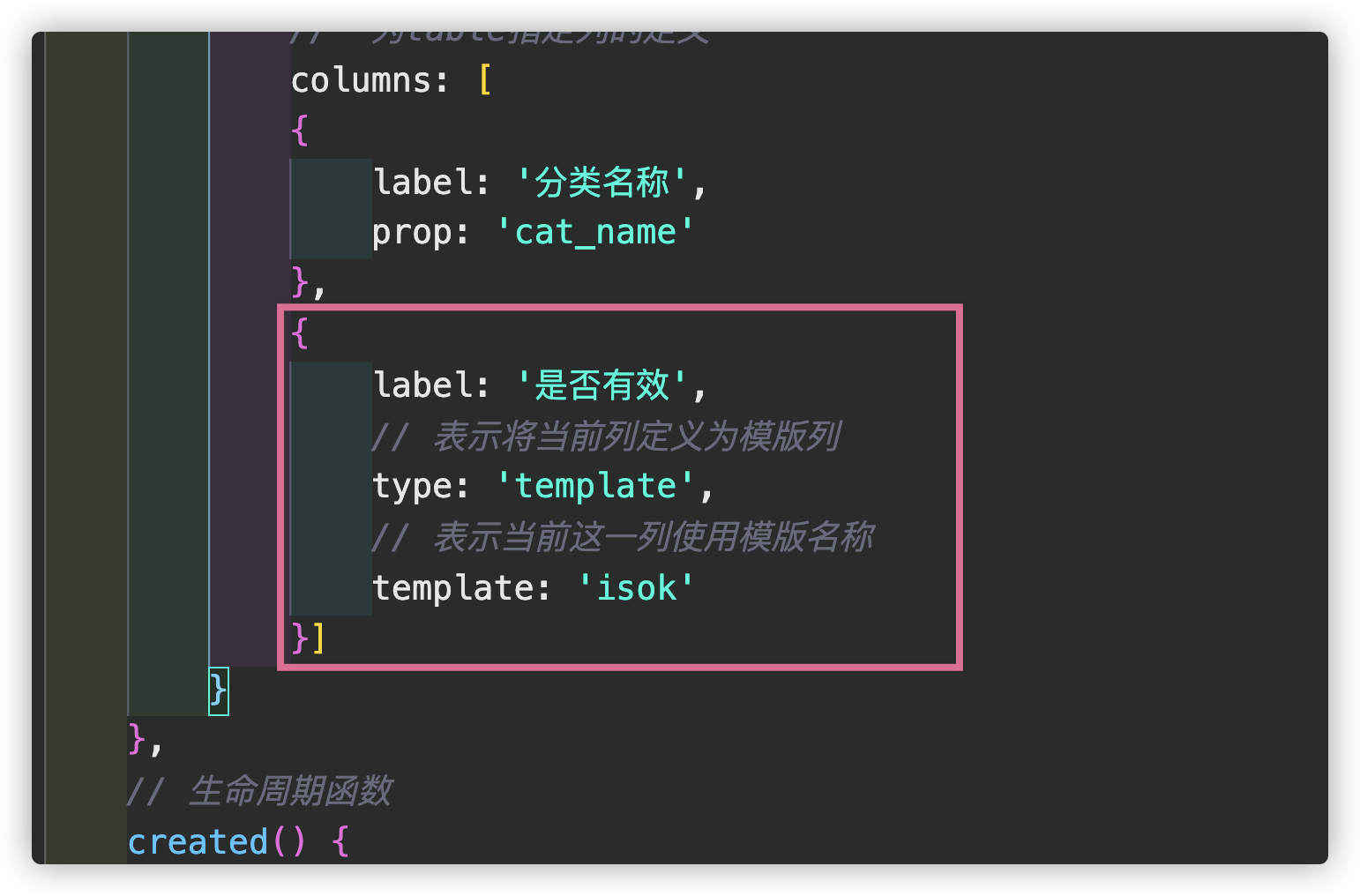
Task: Click the closing '},' after cat_name object
Action: (x=308, y=284)
